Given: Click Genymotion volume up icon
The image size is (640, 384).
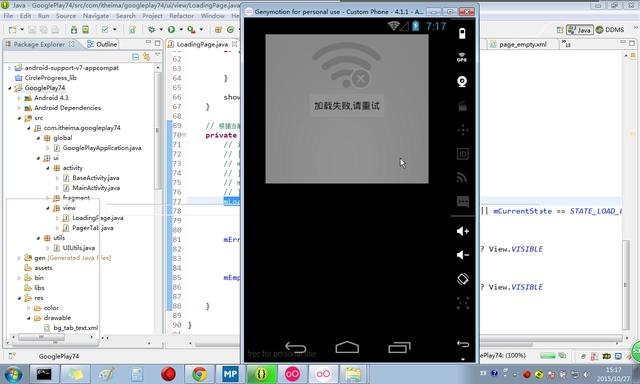Looking at the screenshot, I should click(x=462, y=231).
